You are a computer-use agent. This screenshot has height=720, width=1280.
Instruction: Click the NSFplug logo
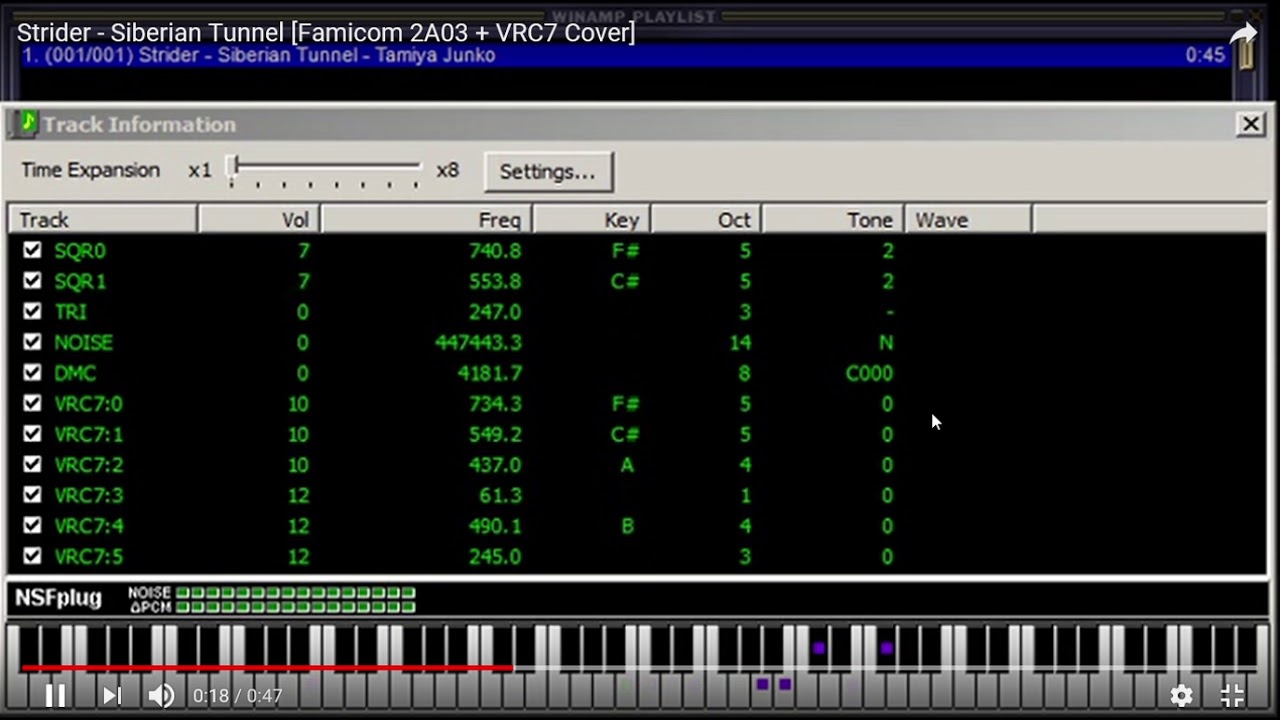[x=58, y=598]
